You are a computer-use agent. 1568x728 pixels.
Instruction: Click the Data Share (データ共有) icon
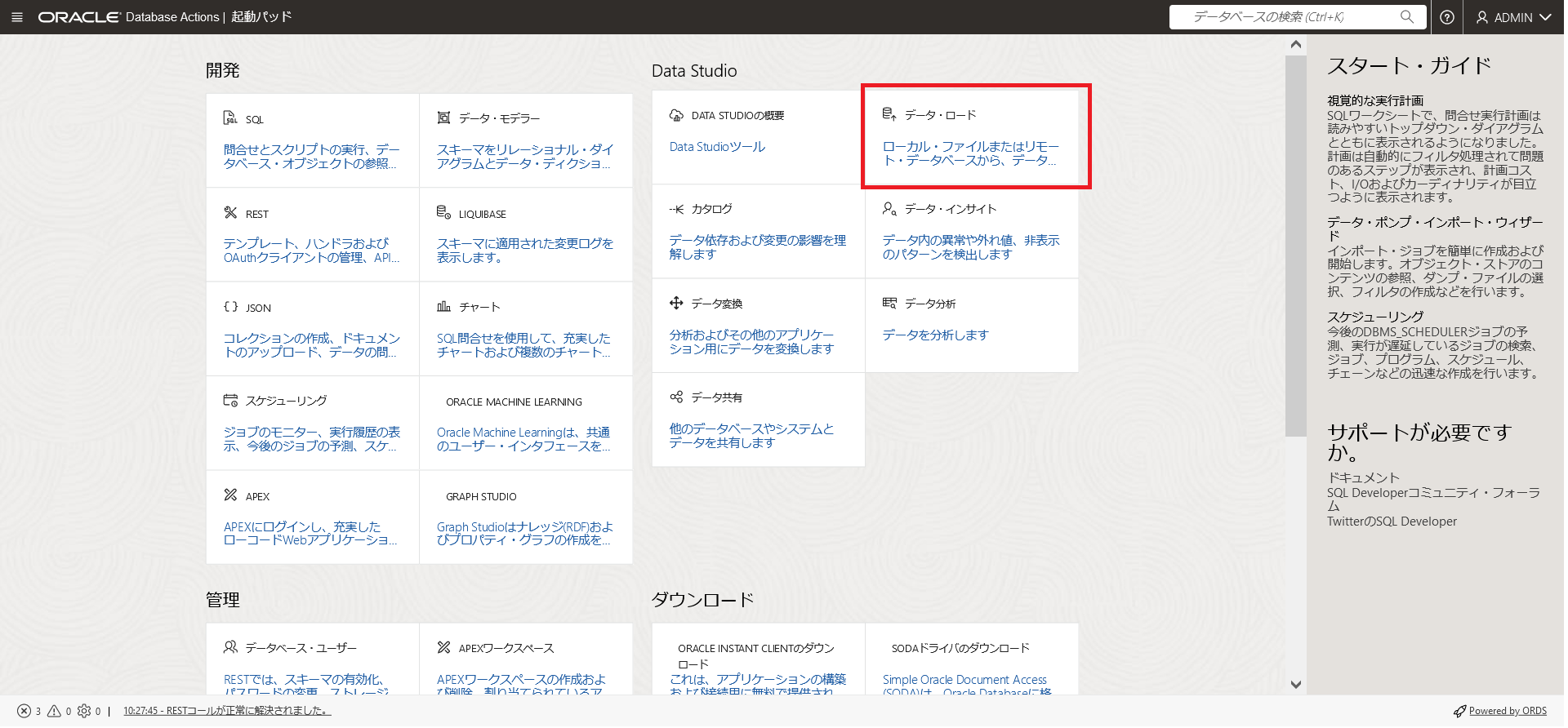pos(676,397)
